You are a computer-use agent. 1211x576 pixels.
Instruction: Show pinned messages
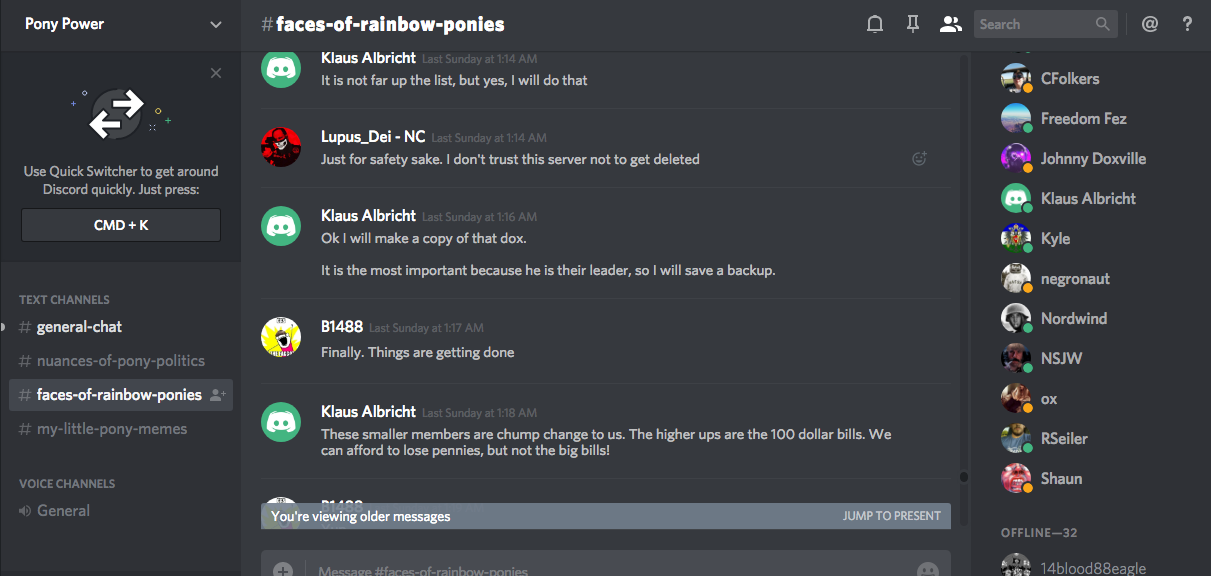coord(912,24)
